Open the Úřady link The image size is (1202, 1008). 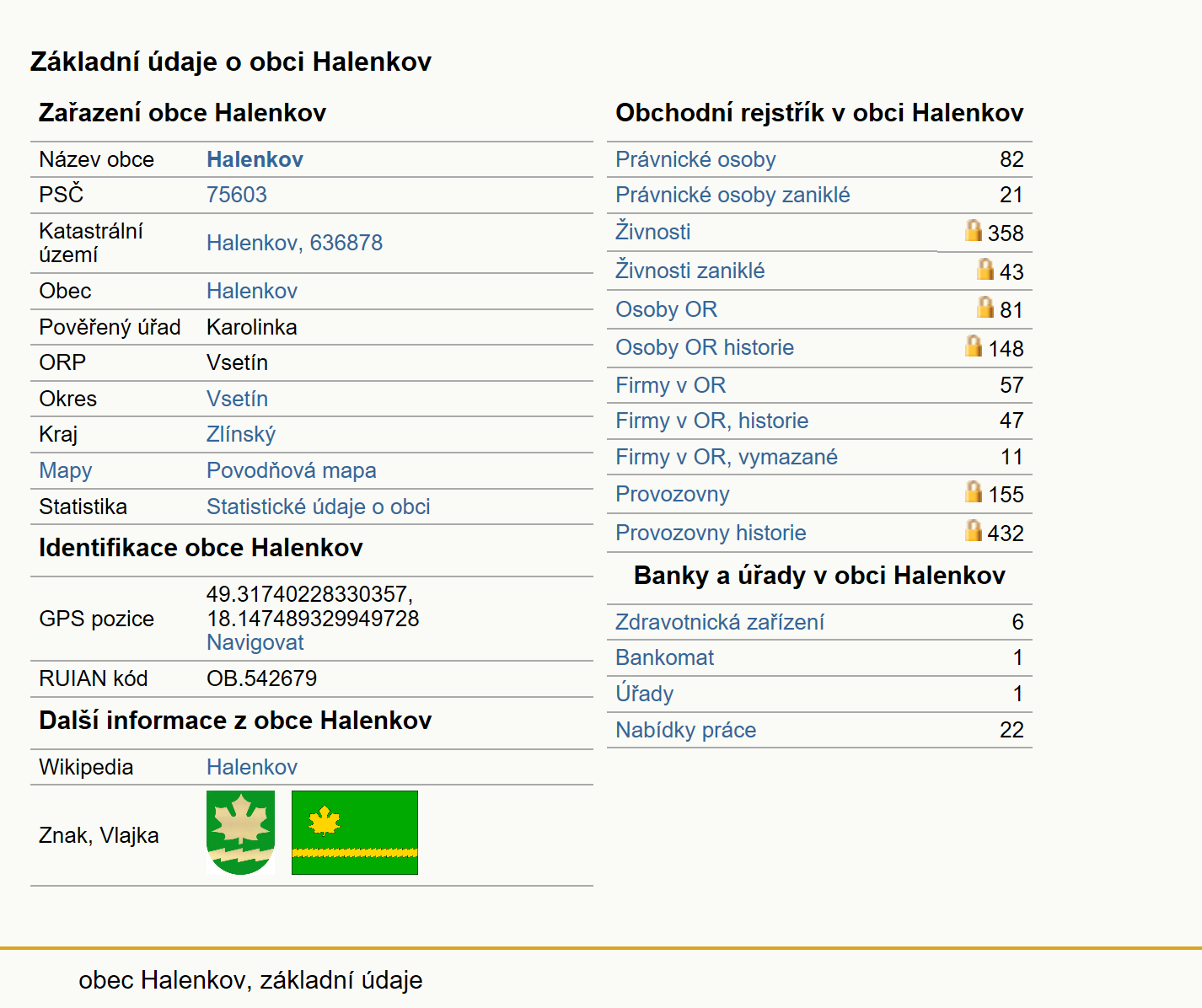pyautogui.click(x=644, y=694)
